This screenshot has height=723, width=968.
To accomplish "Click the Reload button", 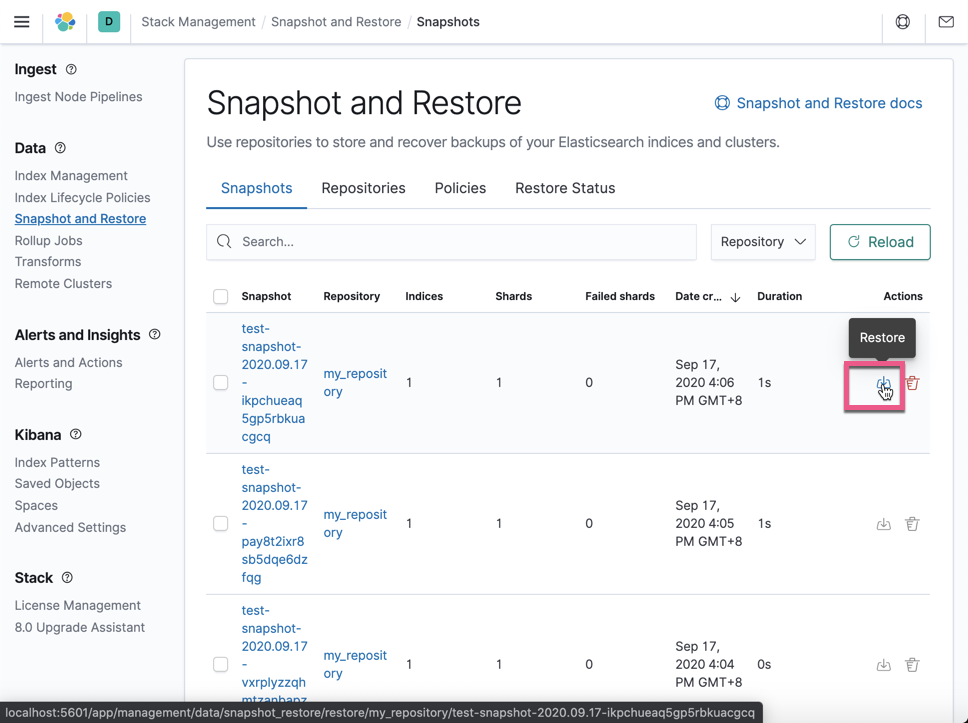I will click(879, 241).
